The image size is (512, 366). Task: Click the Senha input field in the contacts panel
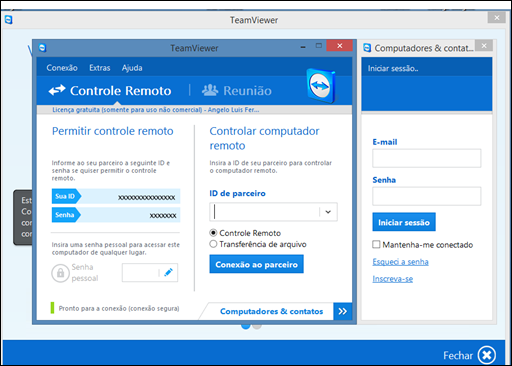426,196
